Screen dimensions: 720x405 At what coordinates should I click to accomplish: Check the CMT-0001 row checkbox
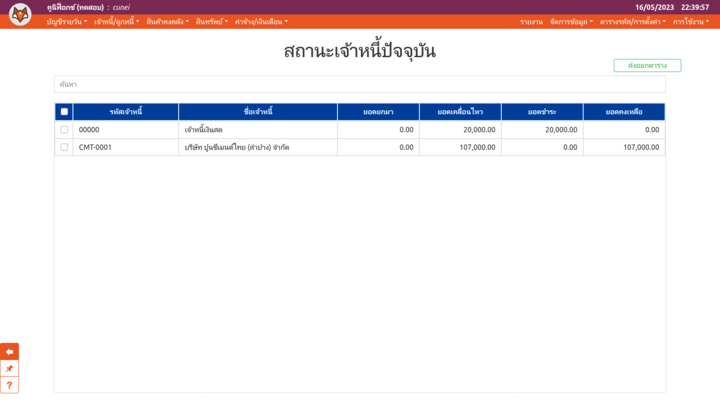pyautogui.click(x=64, y=147)
